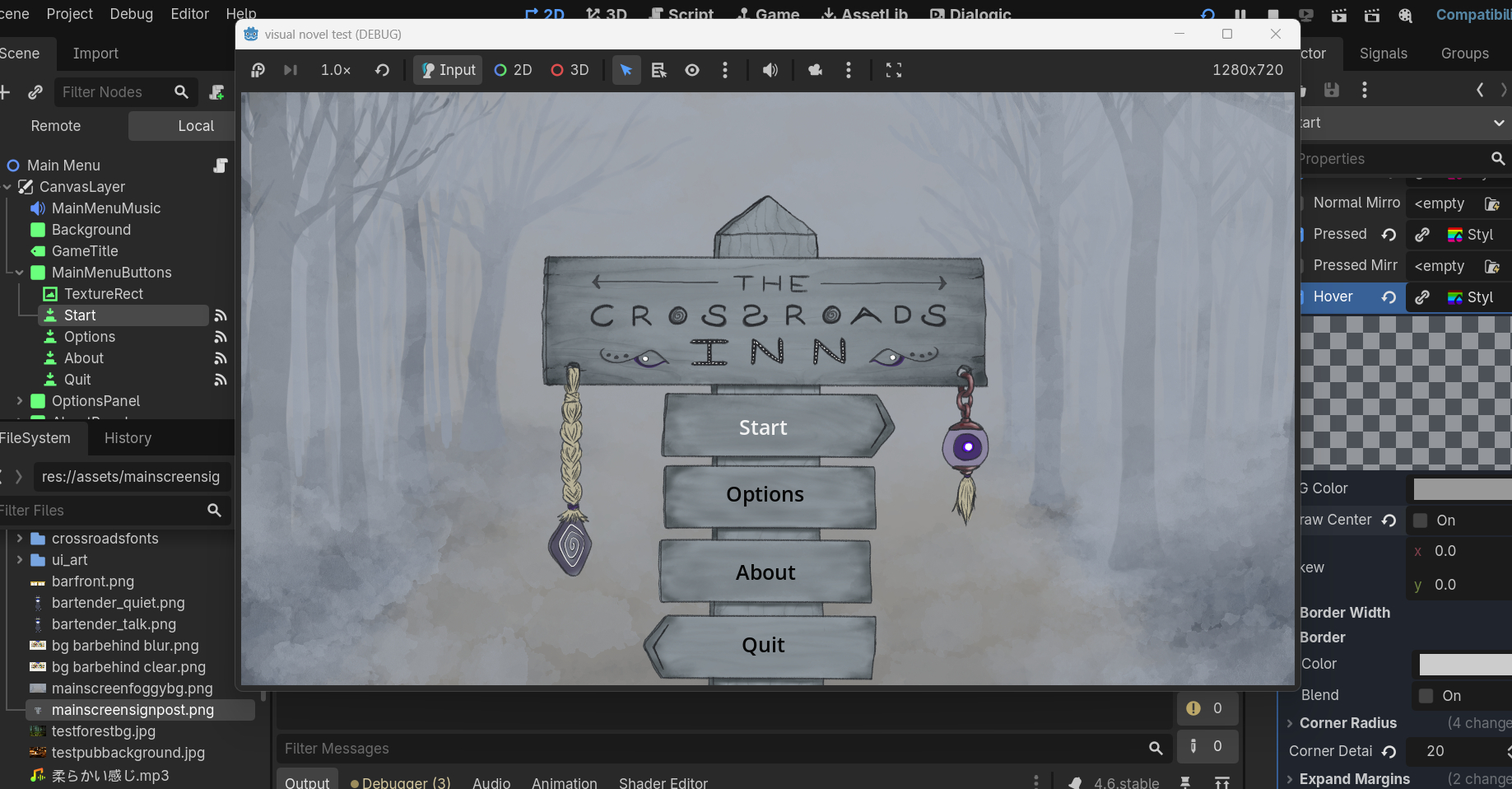Screen dimensions: 1512x789
Task: Click the select mode arrow tool
Action: (x=626, y=70)
